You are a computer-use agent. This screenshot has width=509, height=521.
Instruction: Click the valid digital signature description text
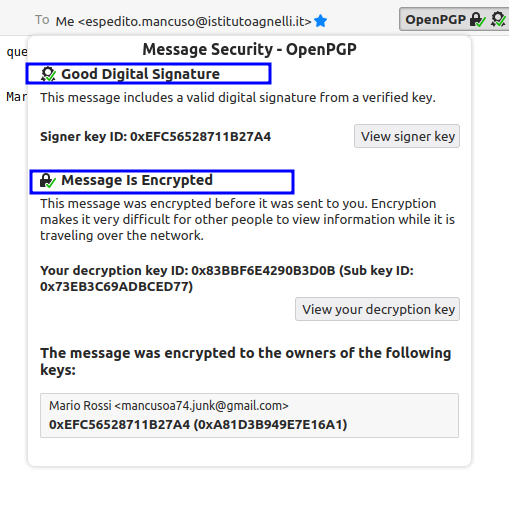click(x=238, y=98)
